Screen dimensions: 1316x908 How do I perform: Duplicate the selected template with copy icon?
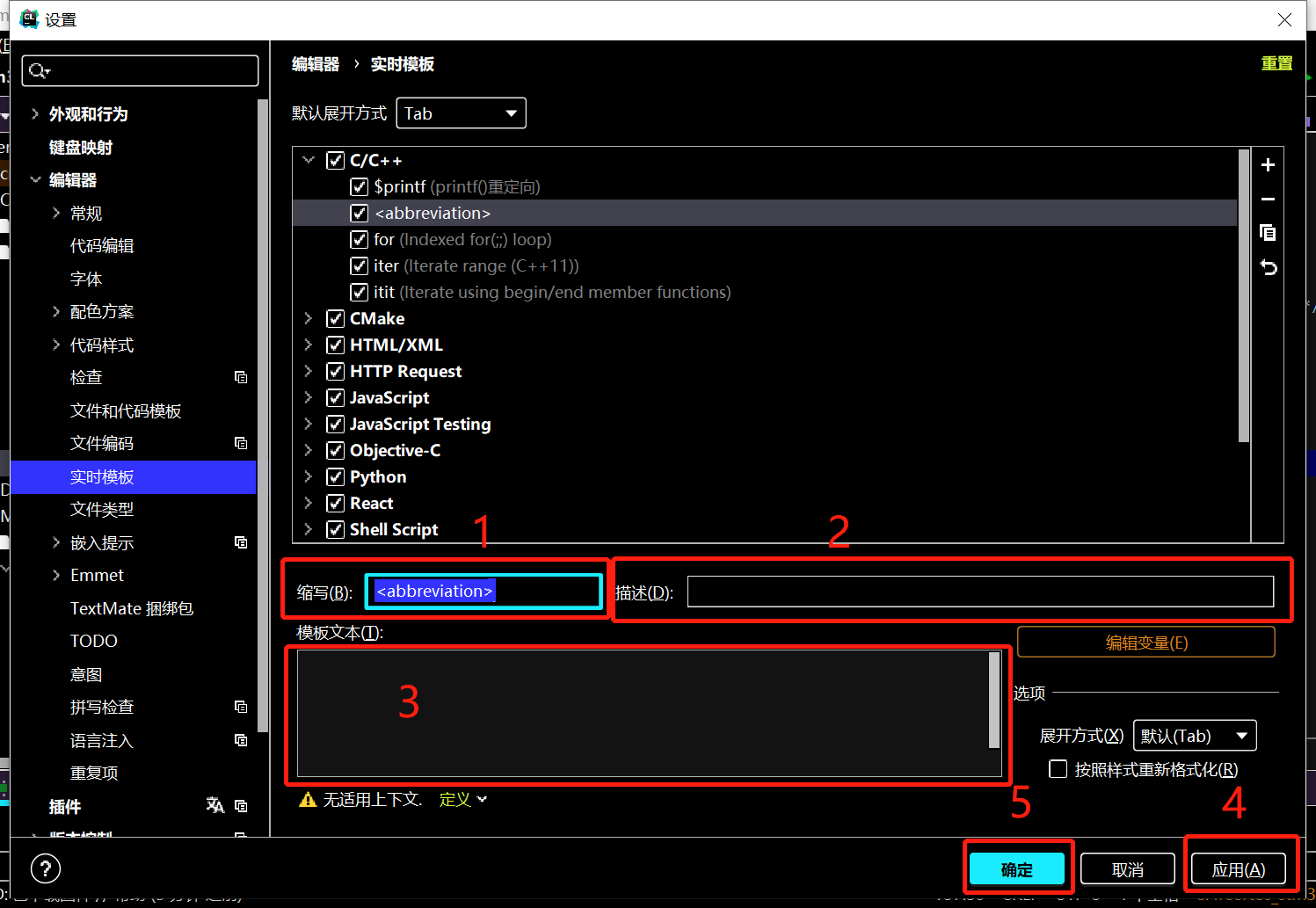[x=1268, y=232]
